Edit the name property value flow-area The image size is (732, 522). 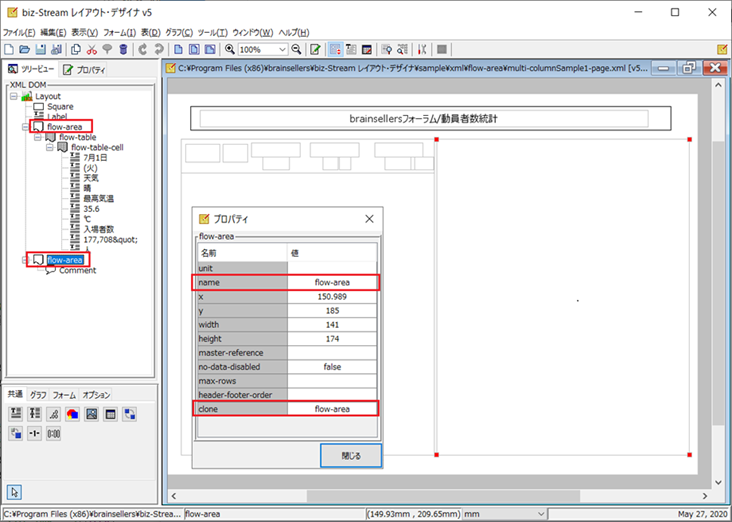point(332,282)
